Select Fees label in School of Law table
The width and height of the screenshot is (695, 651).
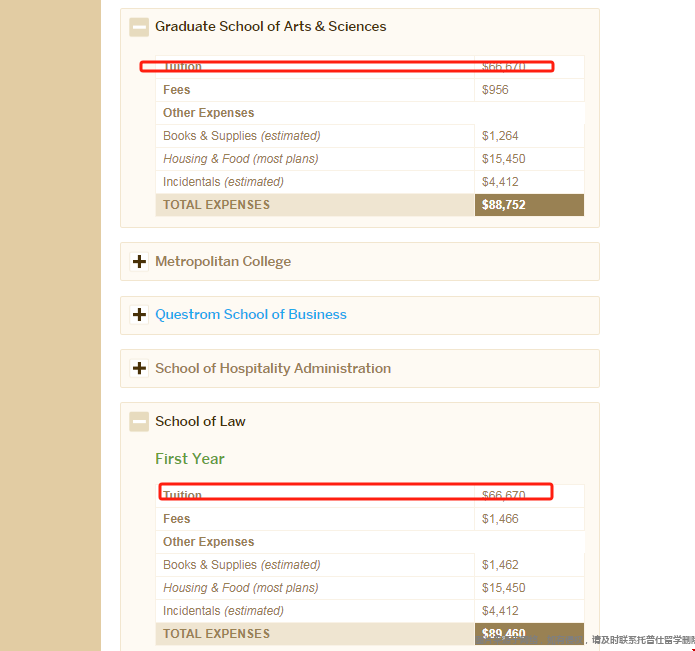coord(176,519)
